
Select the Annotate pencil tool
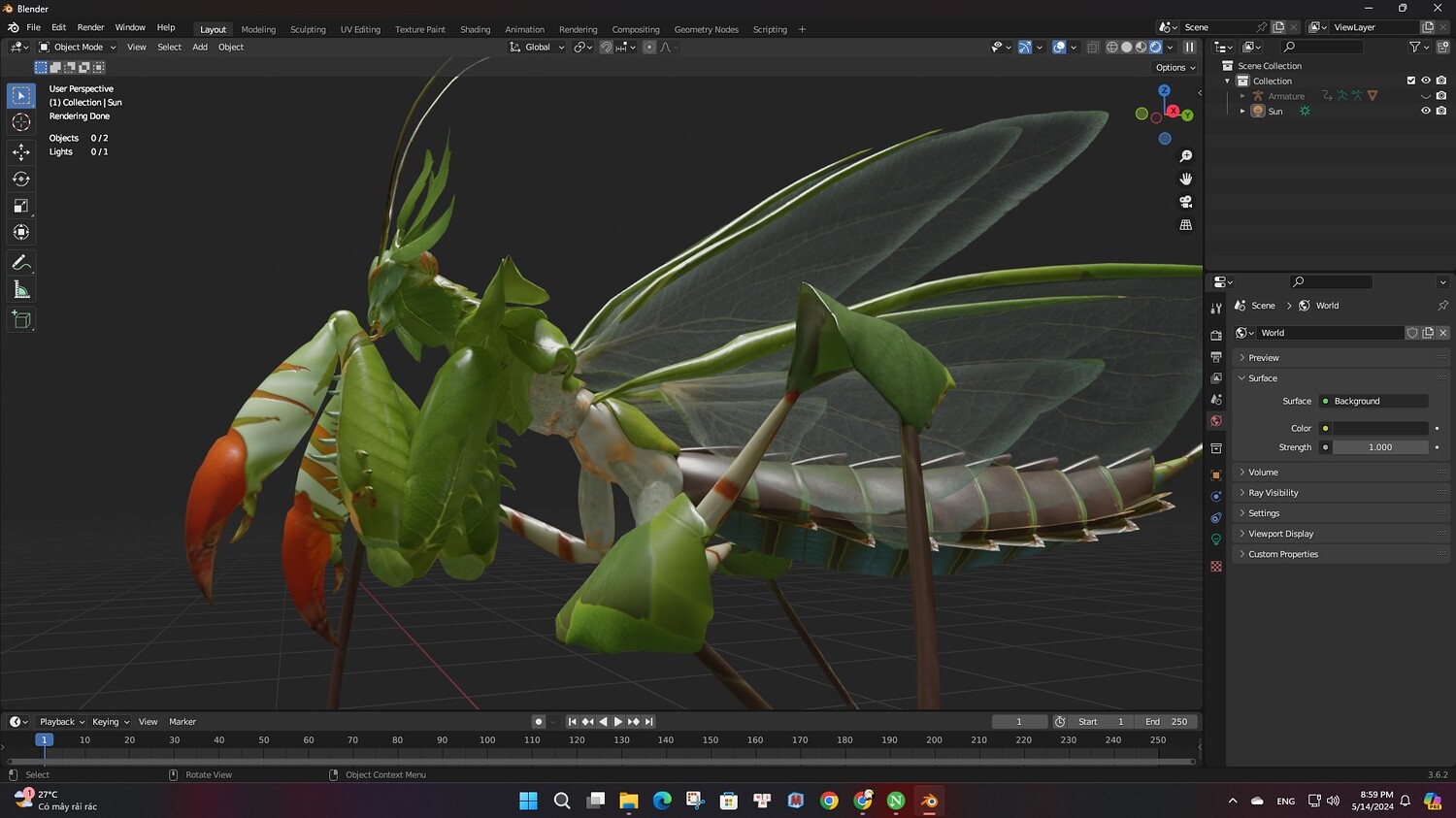point(21,263)
